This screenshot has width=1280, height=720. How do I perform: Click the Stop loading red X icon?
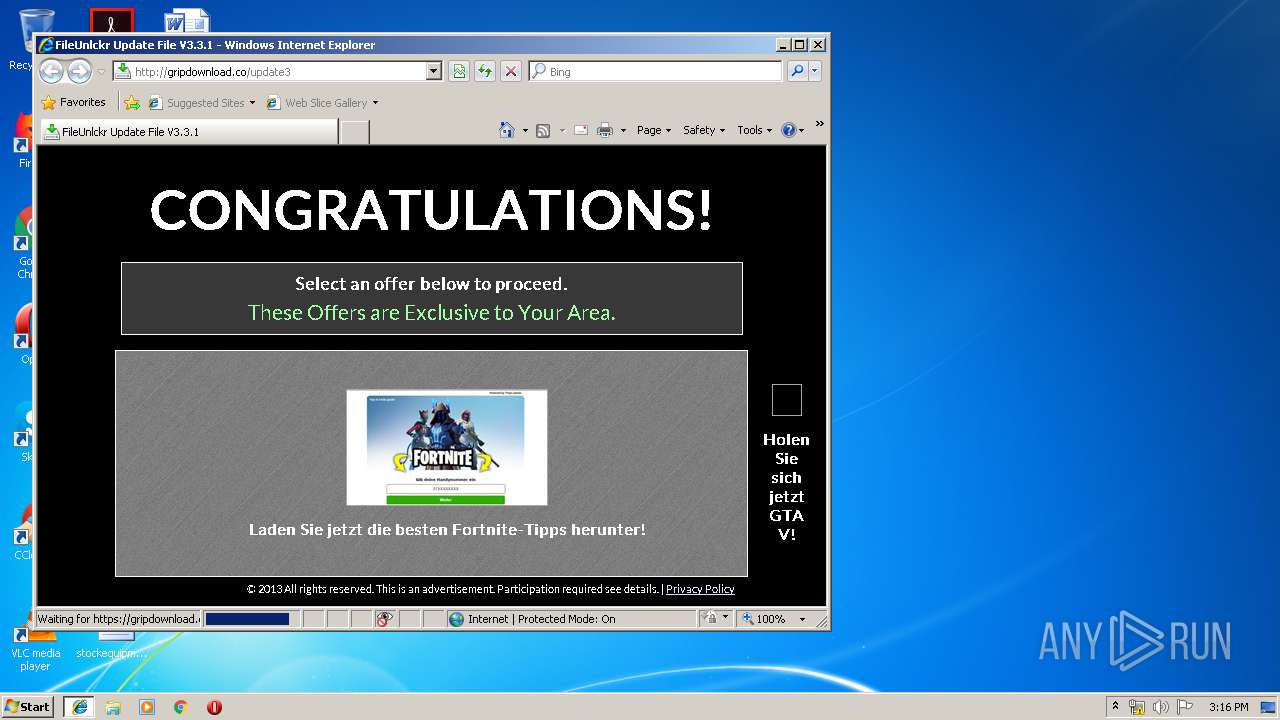point(511,72)
